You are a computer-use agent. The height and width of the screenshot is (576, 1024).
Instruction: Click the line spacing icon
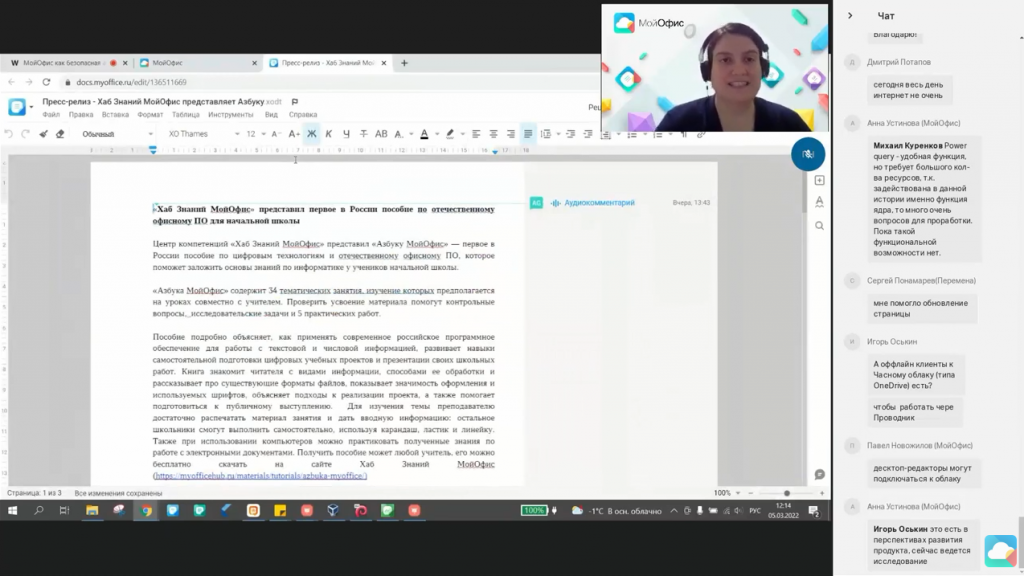tap(546, 134)
